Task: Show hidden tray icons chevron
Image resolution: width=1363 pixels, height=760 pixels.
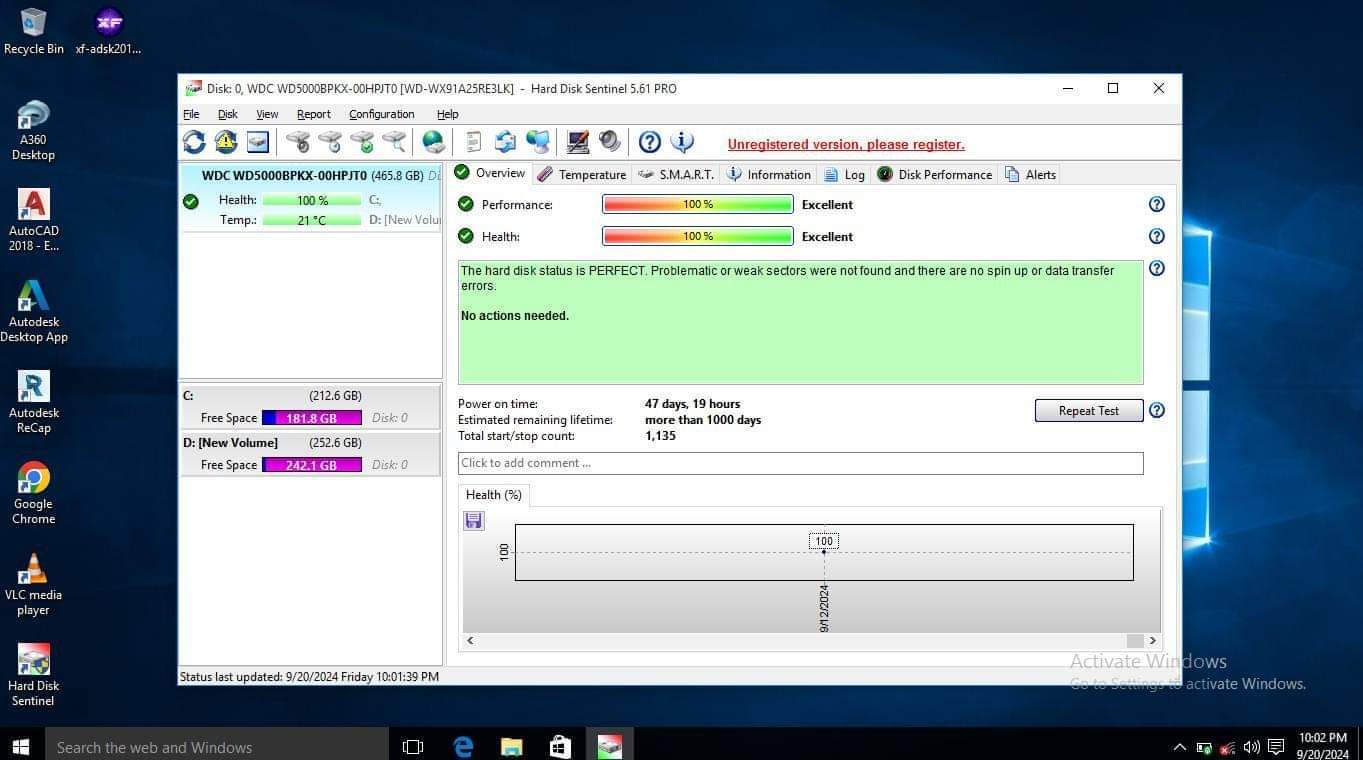Action: [x=1179, y=747]
